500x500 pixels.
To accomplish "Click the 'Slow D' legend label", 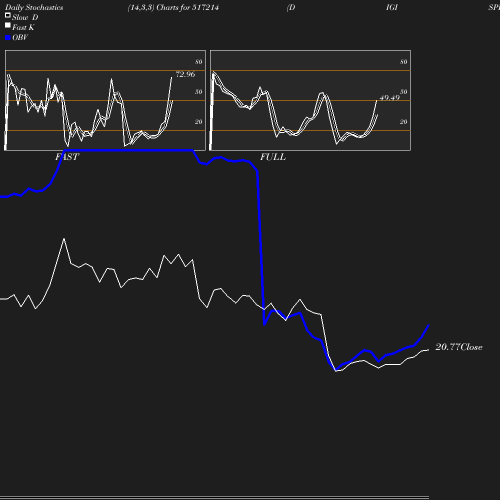I will (25, 17).
